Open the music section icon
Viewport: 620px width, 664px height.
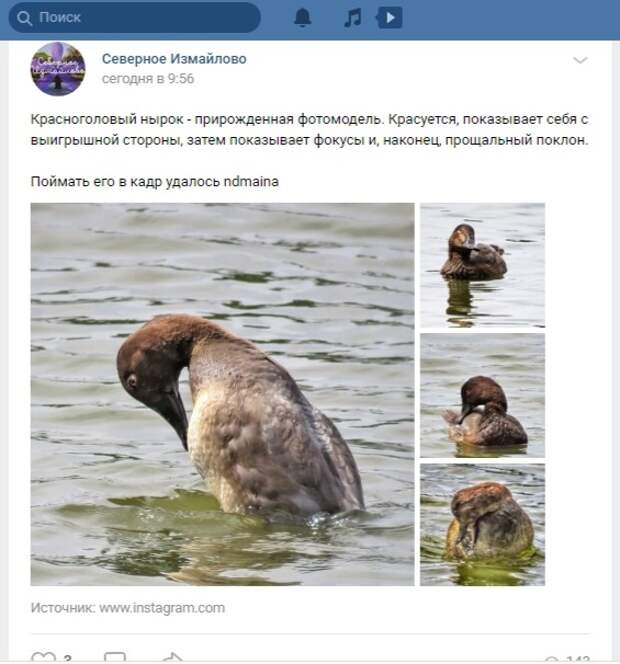point(353,18)
